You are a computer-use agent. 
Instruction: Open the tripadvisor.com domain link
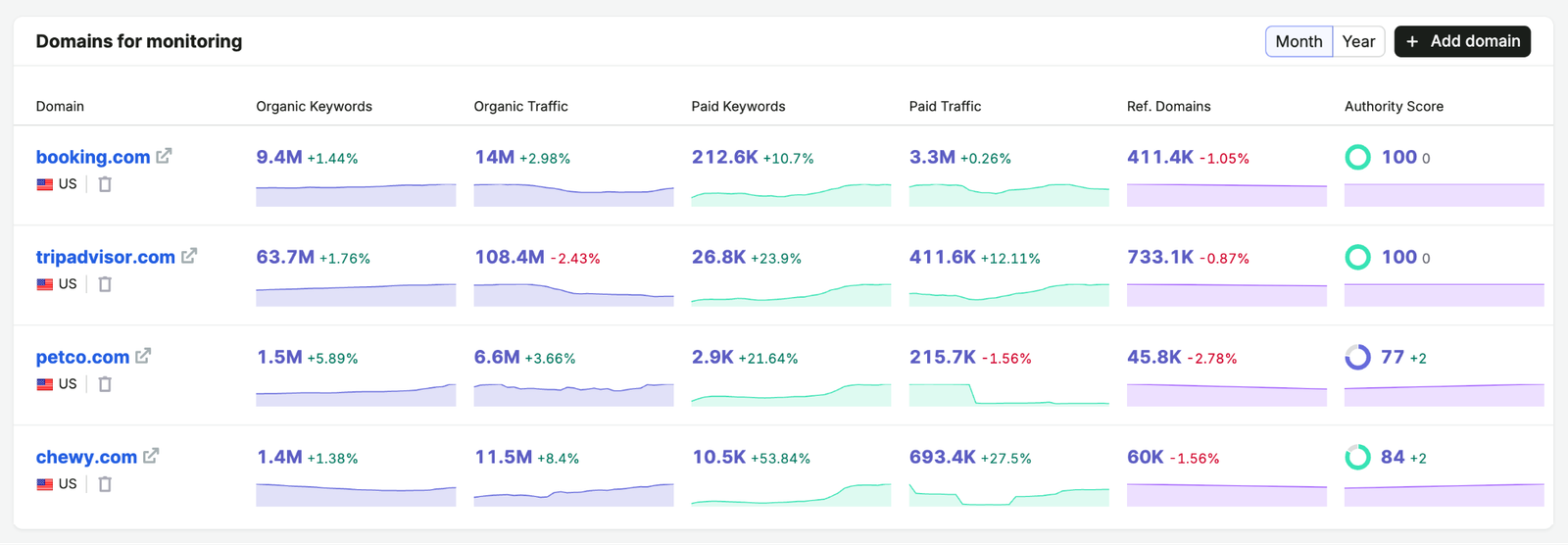click(106, 257)
